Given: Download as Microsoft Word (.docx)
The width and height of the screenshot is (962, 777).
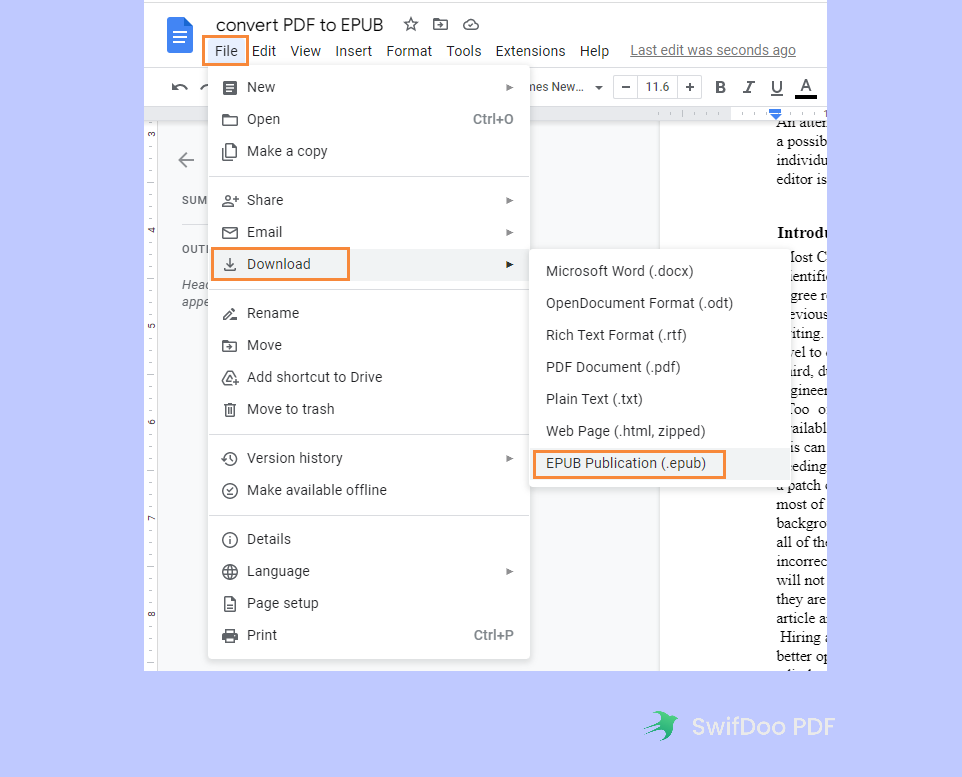Looking at the screenshot, I should tap(660, 271).
